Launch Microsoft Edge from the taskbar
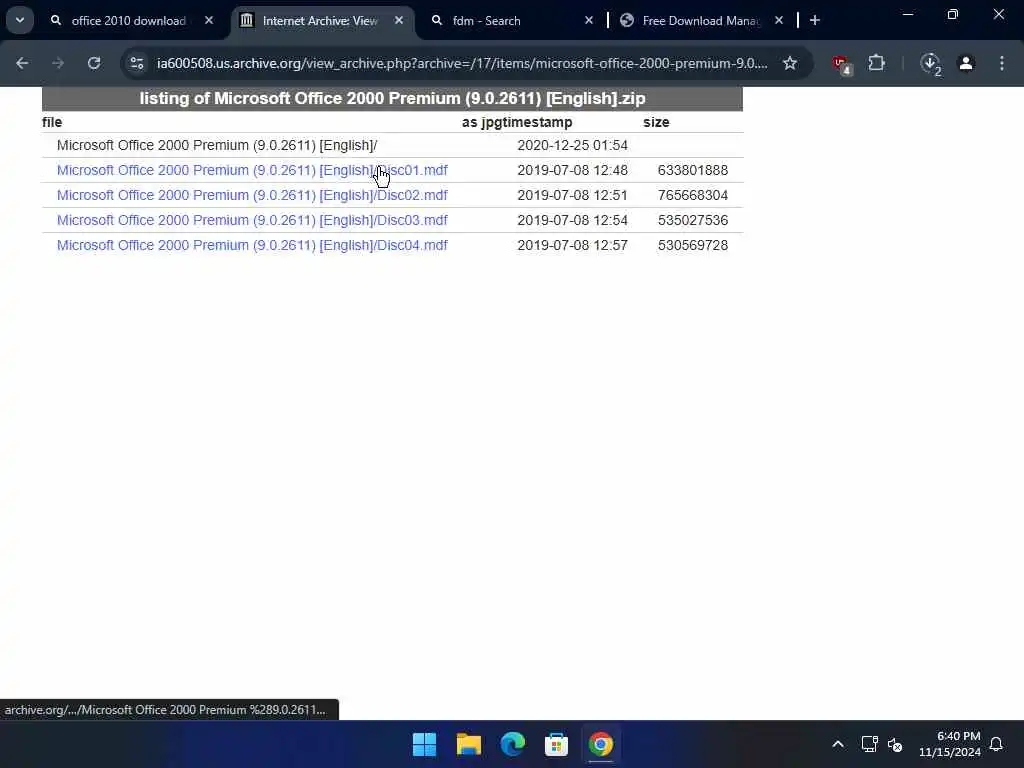The height and width of the screenshot is (768, 1024). (x=513, y=744)
